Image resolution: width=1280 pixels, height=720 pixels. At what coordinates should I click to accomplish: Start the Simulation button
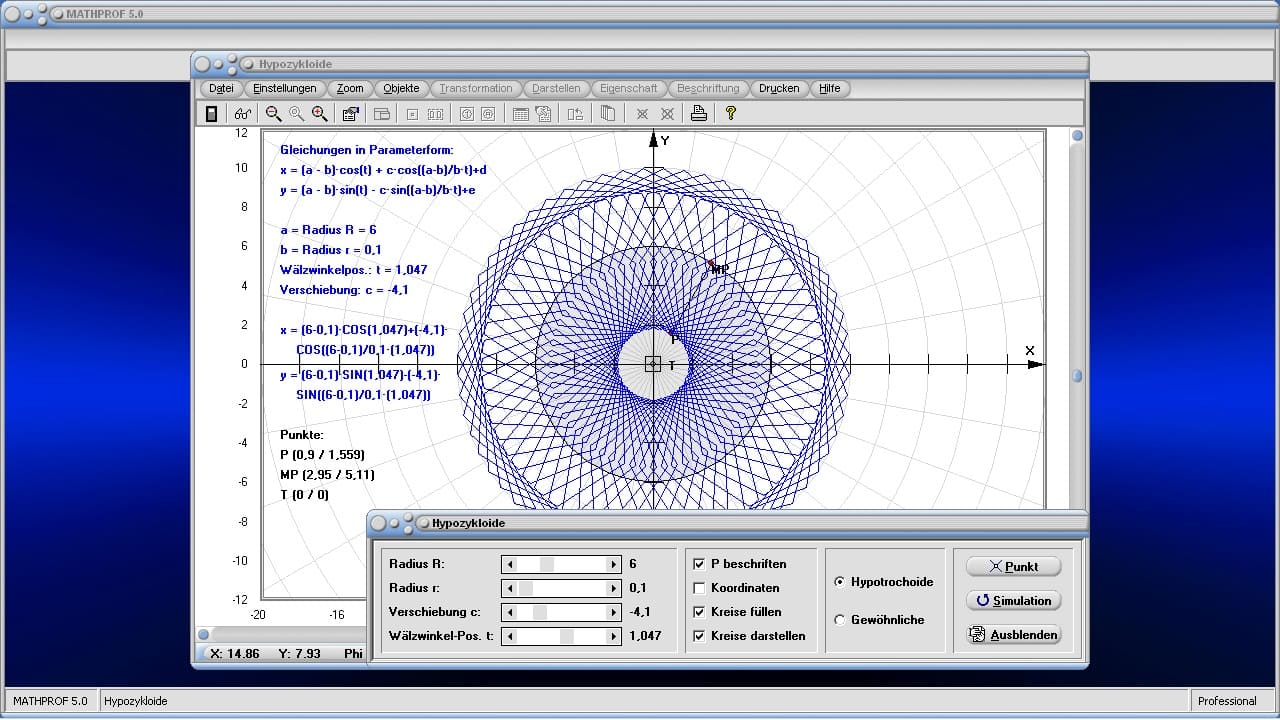pyautogui.click(x=1013, y=600)
